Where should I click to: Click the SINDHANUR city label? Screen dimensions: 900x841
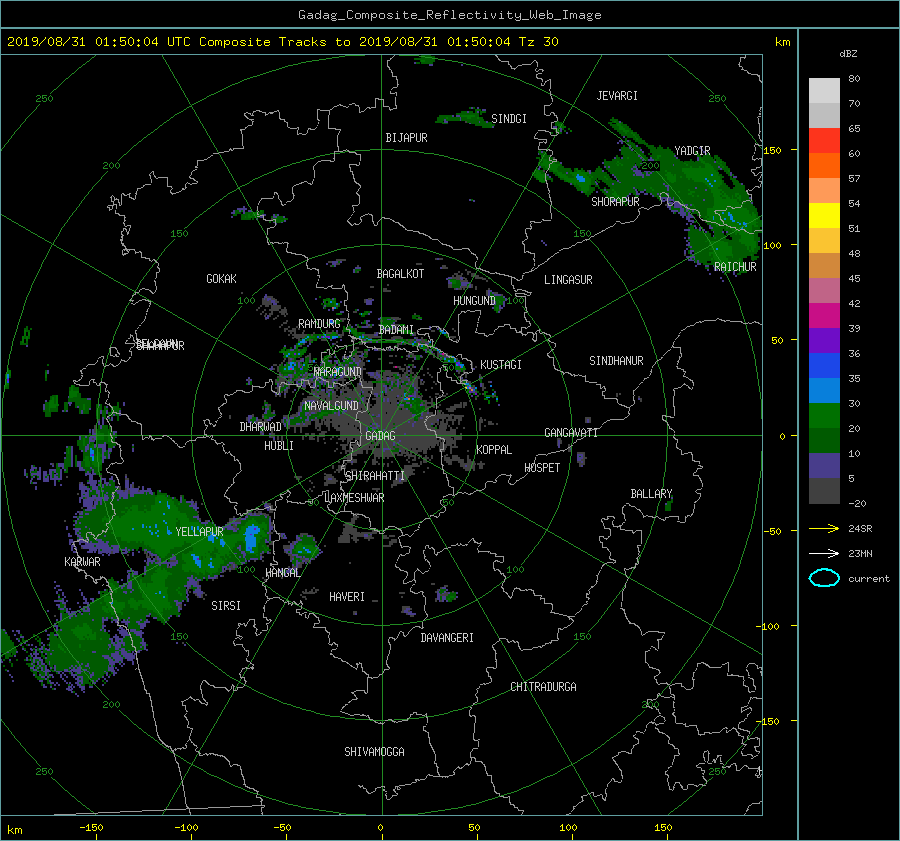[x=616, y=361]
